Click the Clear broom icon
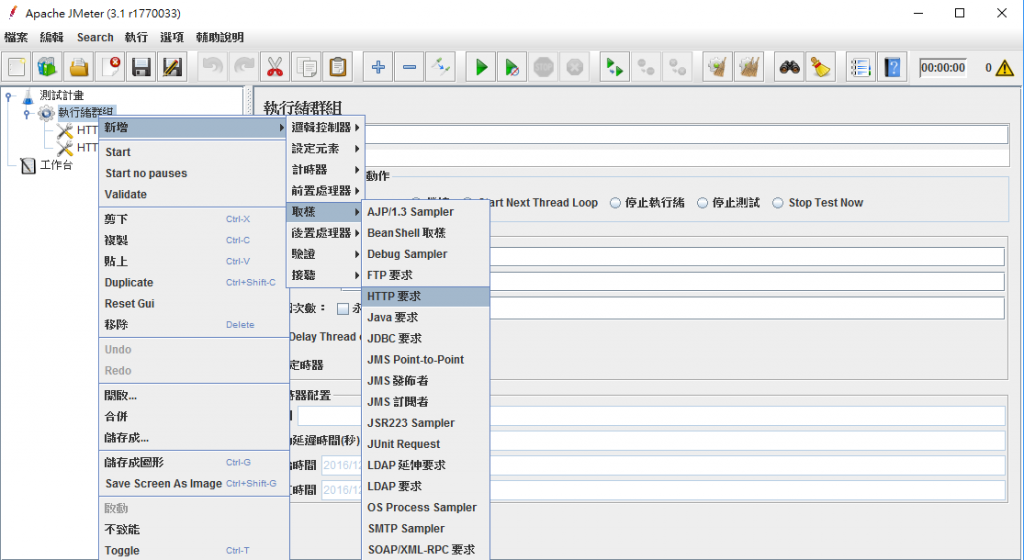 718,67
